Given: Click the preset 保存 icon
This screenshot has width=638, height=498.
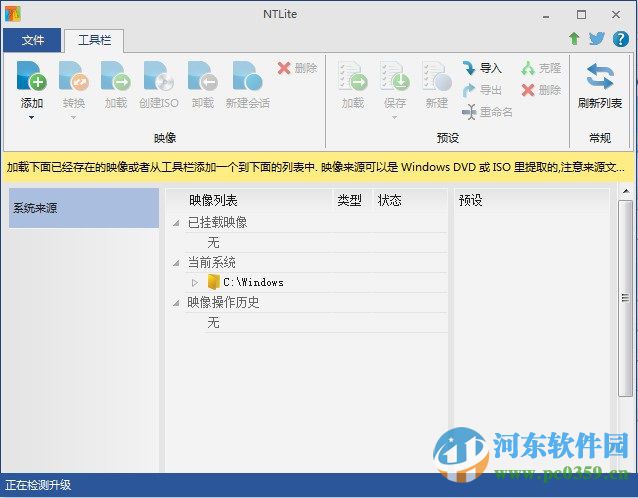Looking at the screenshot, I should click(395, 76).
